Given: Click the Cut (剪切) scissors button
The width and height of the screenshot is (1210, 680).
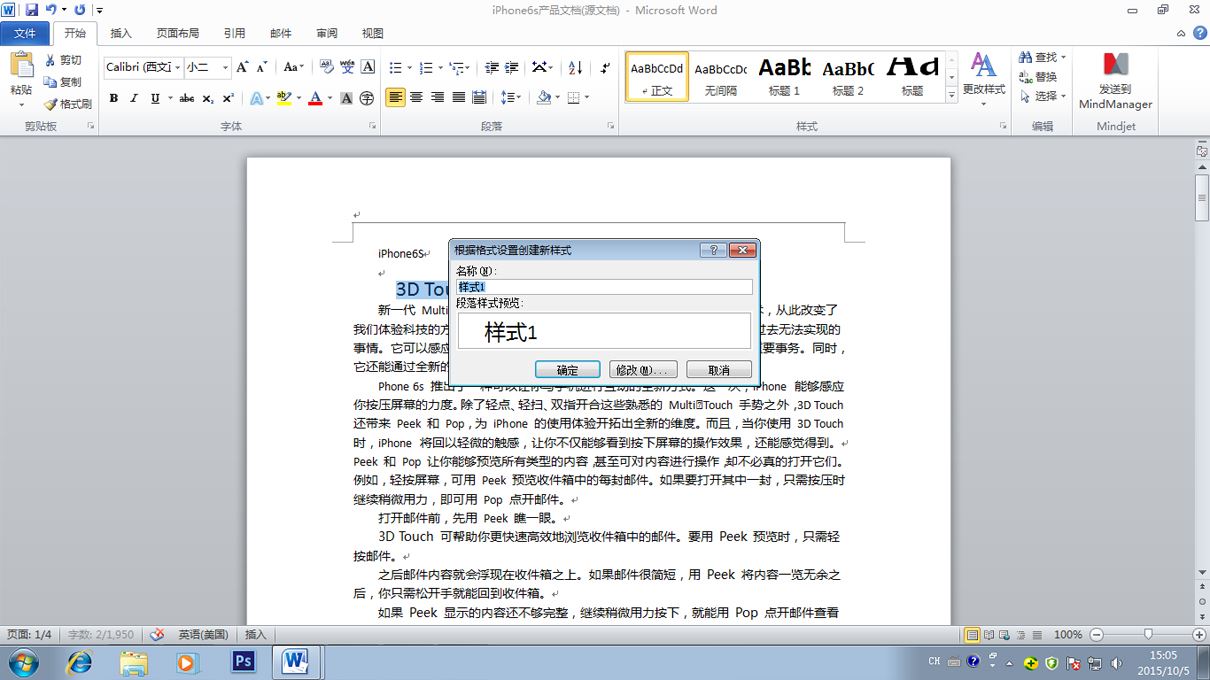Looking at the screenshot, I should [x=64, y=60].
